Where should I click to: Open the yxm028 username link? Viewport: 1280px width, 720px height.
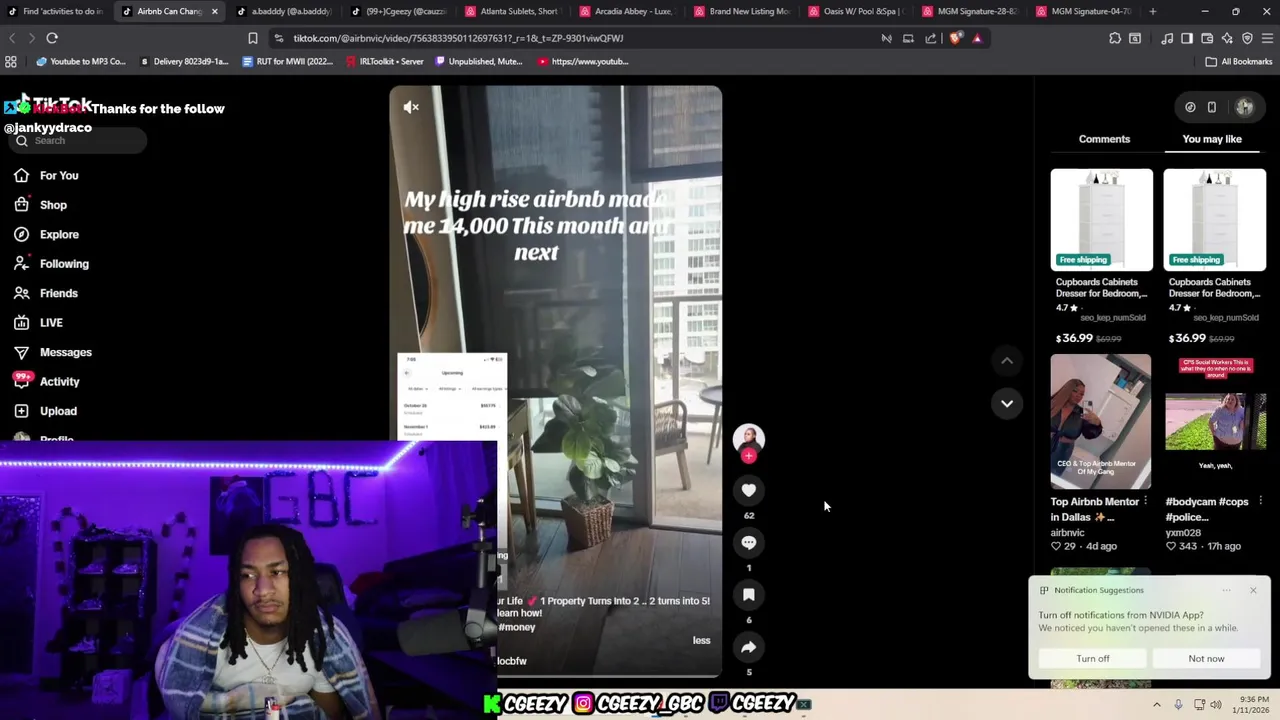pyautogui.click(x=1183, y=533)
